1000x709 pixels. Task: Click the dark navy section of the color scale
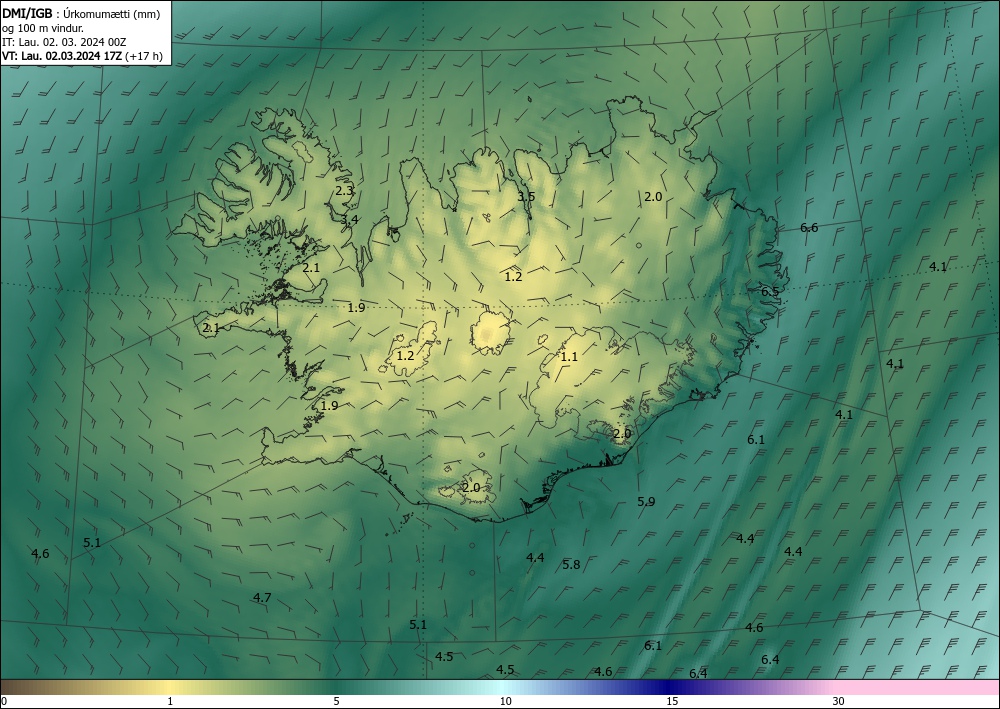(670, 687)
